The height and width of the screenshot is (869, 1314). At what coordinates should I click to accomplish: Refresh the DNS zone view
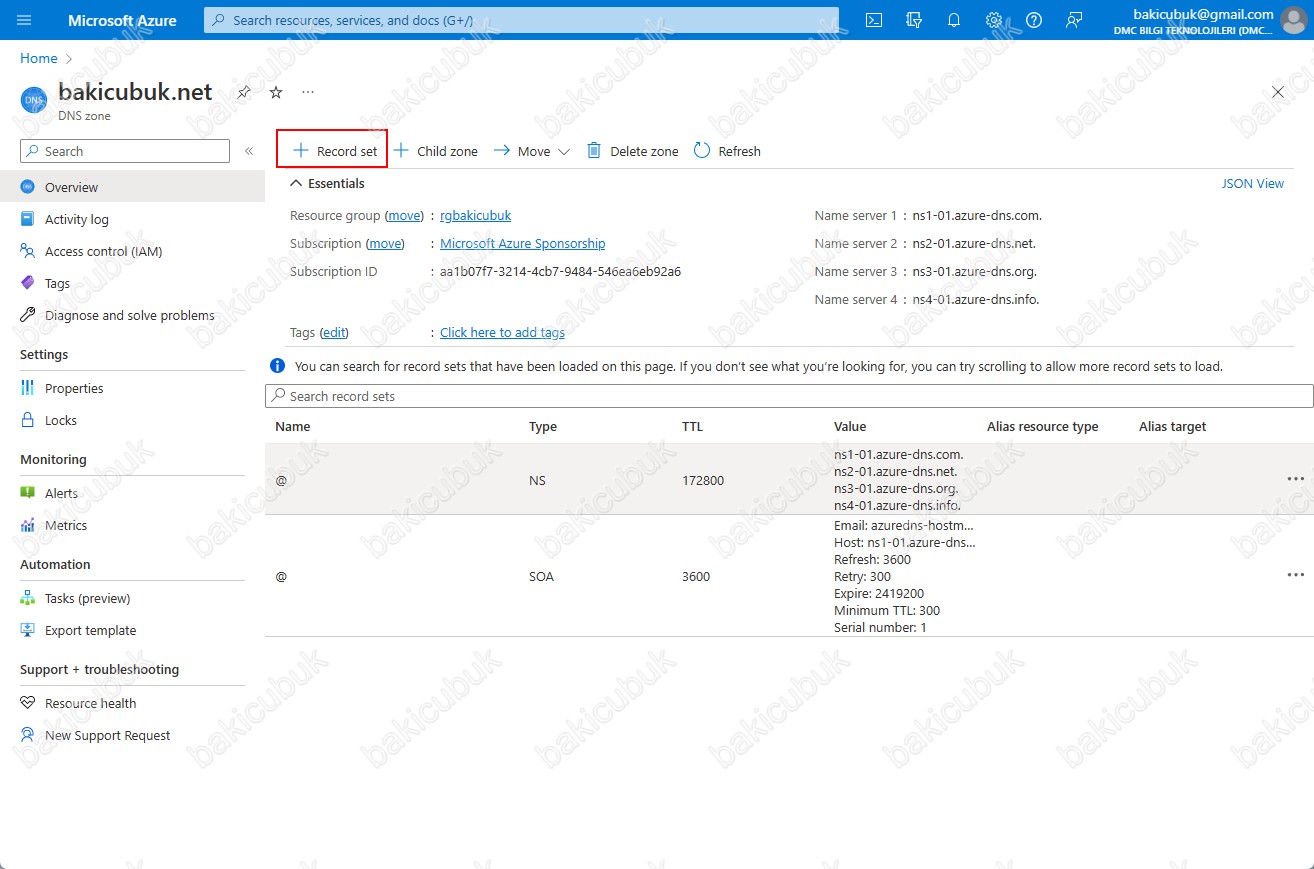[x=727, y=151]
